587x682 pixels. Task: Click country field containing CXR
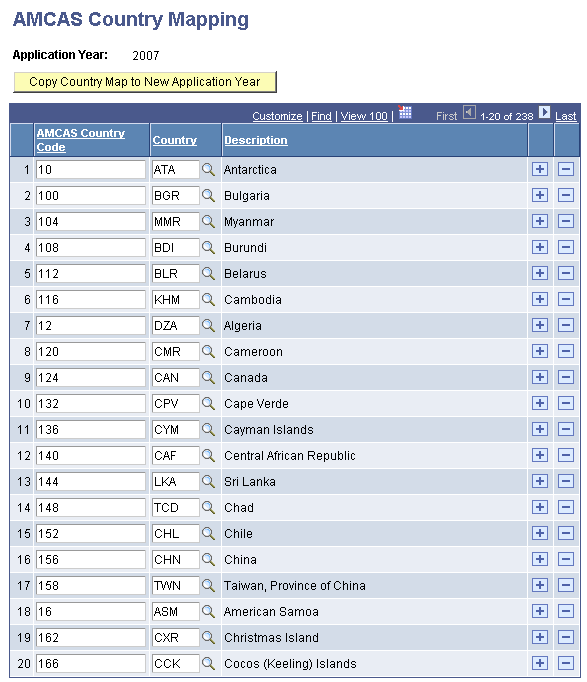click(176, 637)
